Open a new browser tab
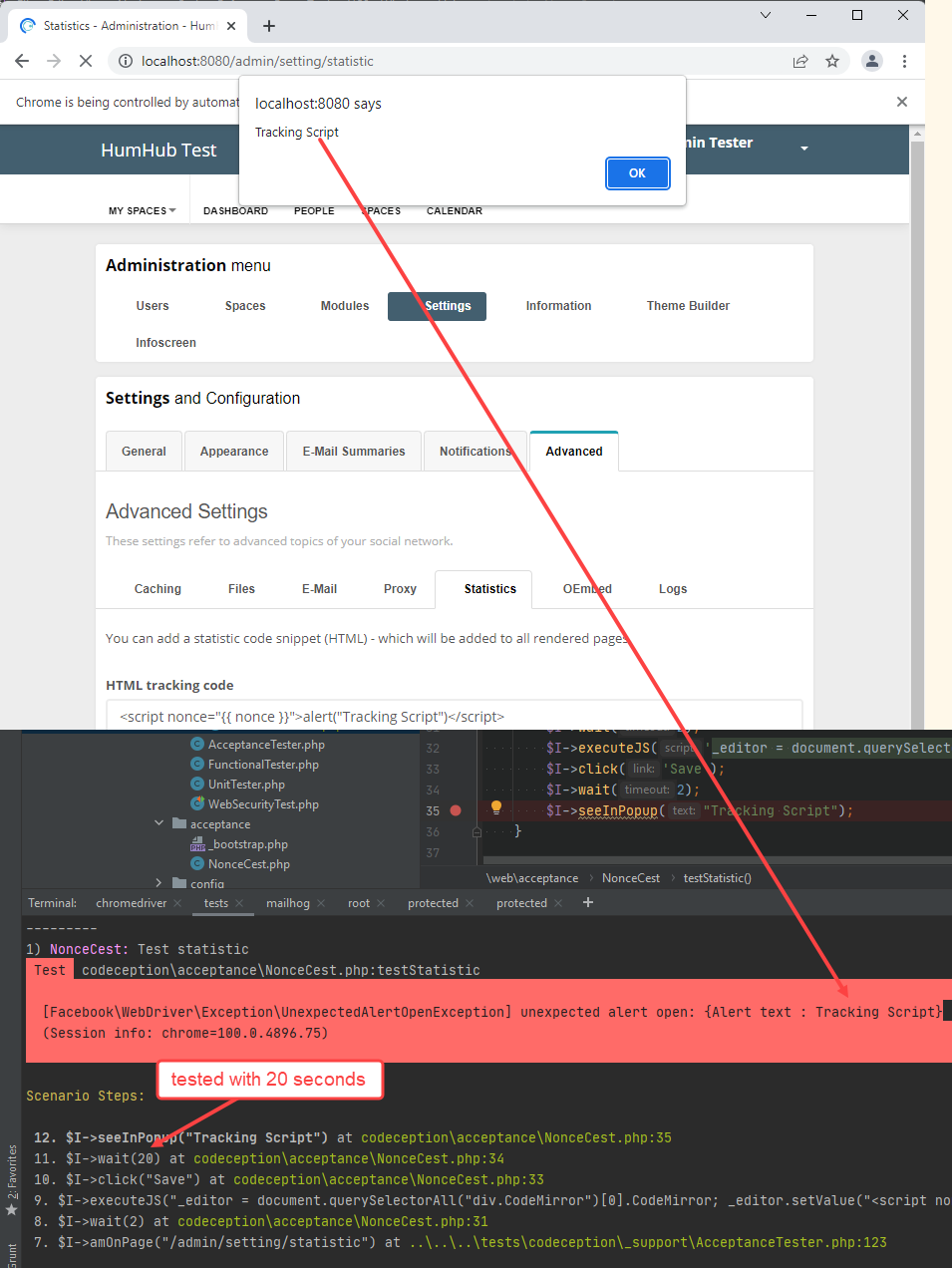This screenshot has height=1268, width=952. coord(269,26)
